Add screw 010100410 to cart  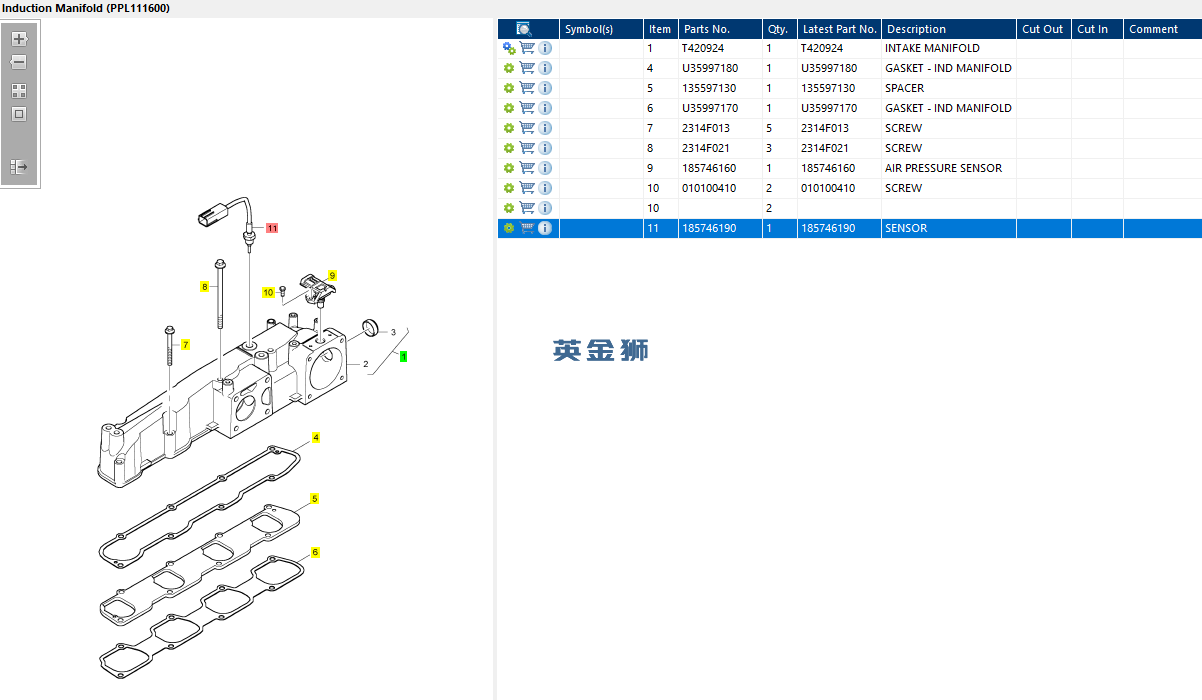point(527,188)
